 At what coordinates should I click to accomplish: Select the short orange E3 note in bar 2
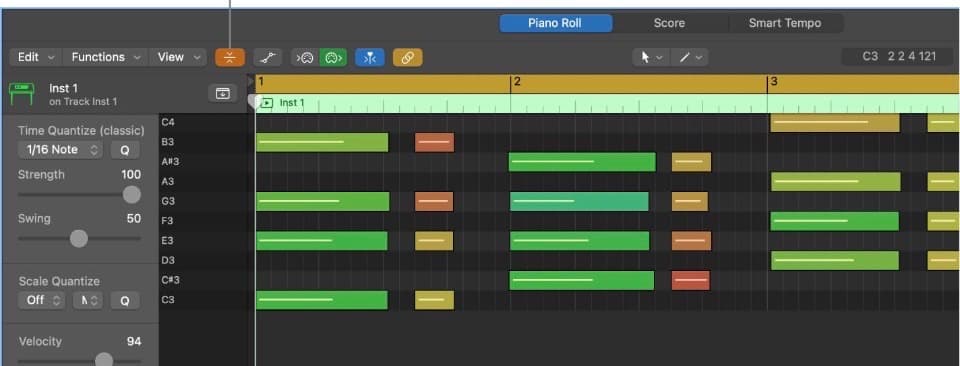[x=691, y=241]
